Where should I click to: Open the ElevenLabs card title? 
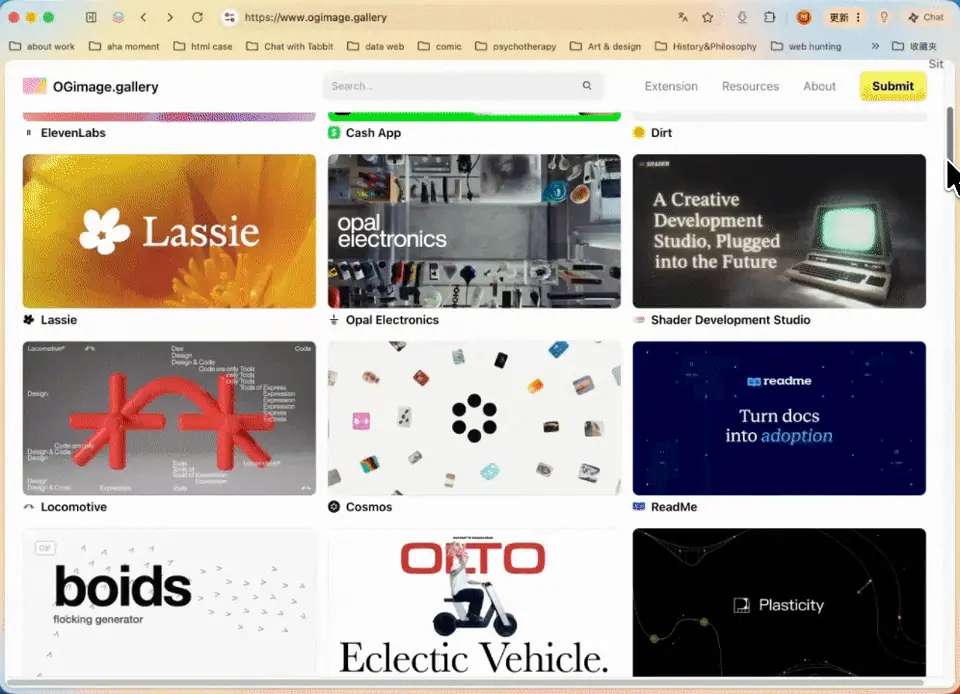[x=73, y=133]
